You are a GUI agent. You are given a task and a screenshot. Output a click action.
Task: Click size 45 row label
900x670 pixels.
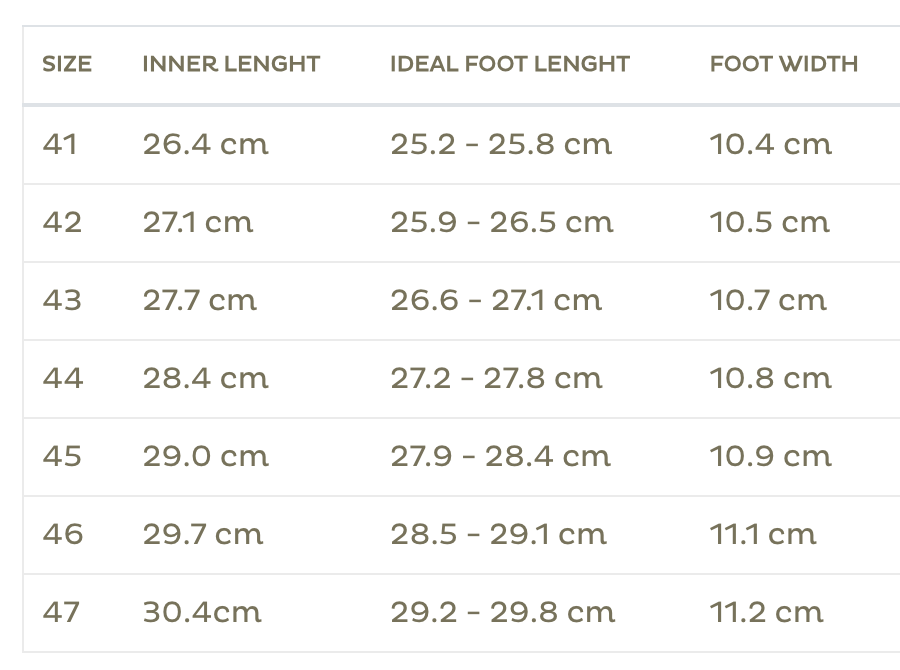[x=62, y=456]
